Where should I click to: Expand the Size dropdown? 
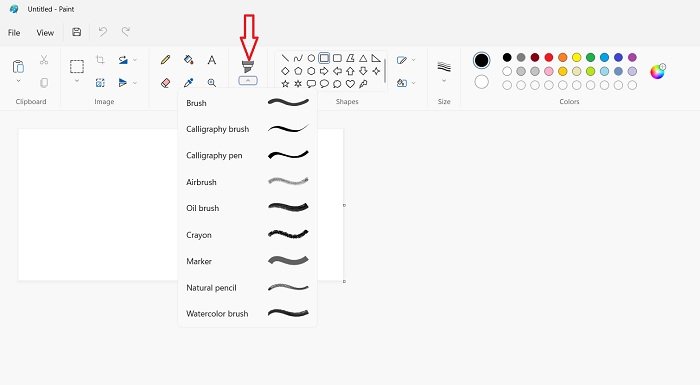pos(444,81)
